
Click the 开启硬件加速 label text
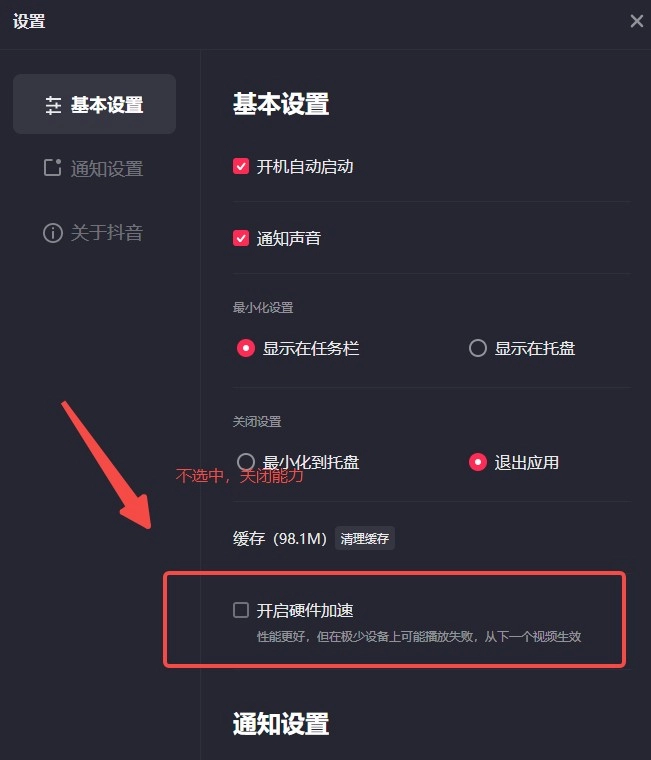pos(305,610)
